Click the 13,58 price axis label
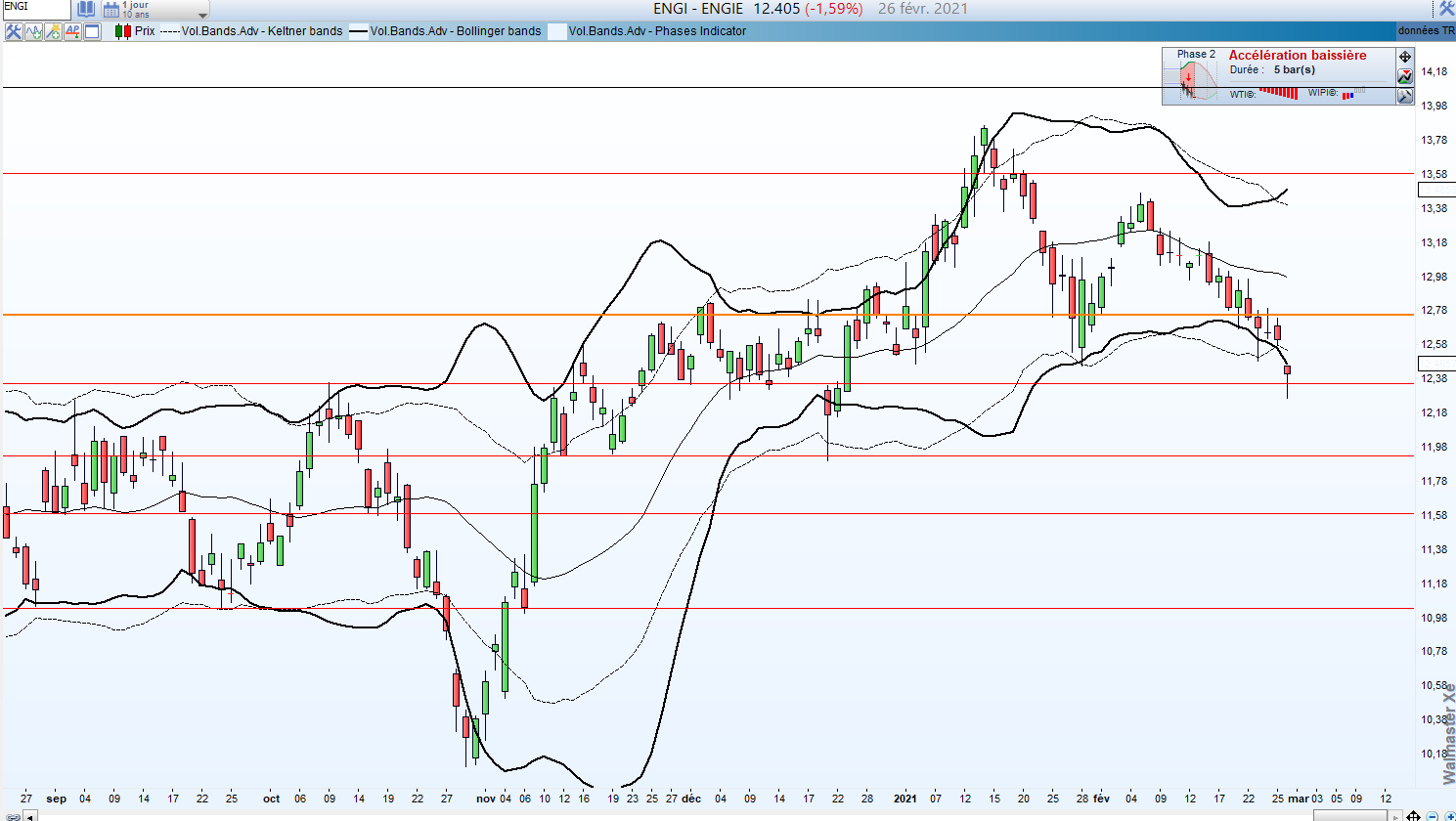Screen dimensions: 1456x821 tap(1434, 175)
